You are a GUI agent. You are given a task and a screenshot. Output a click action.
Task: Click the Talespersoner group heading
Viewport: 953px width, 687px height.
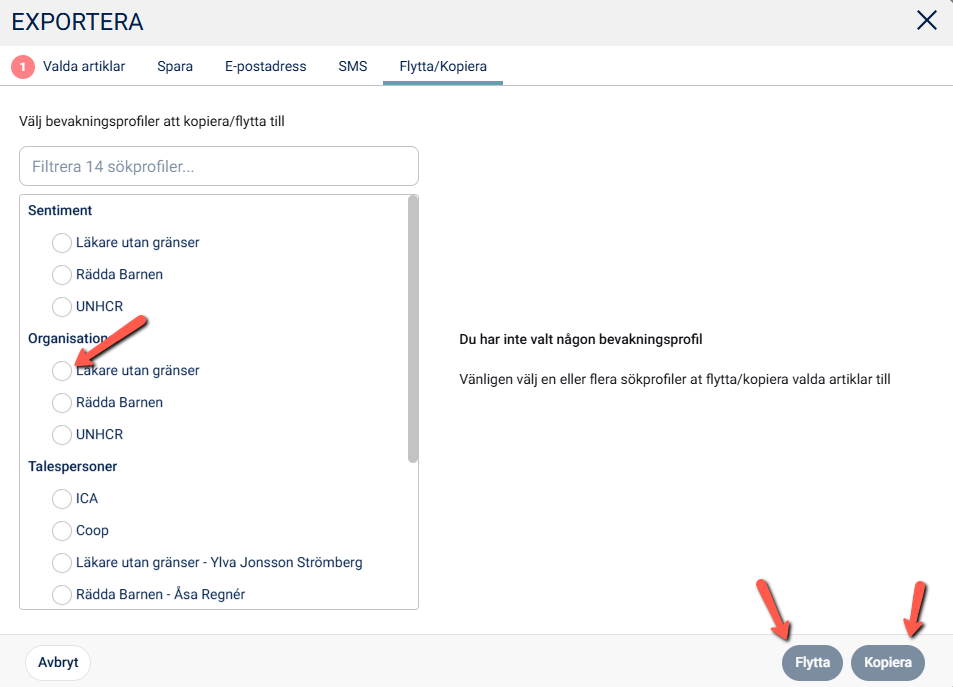72,466
